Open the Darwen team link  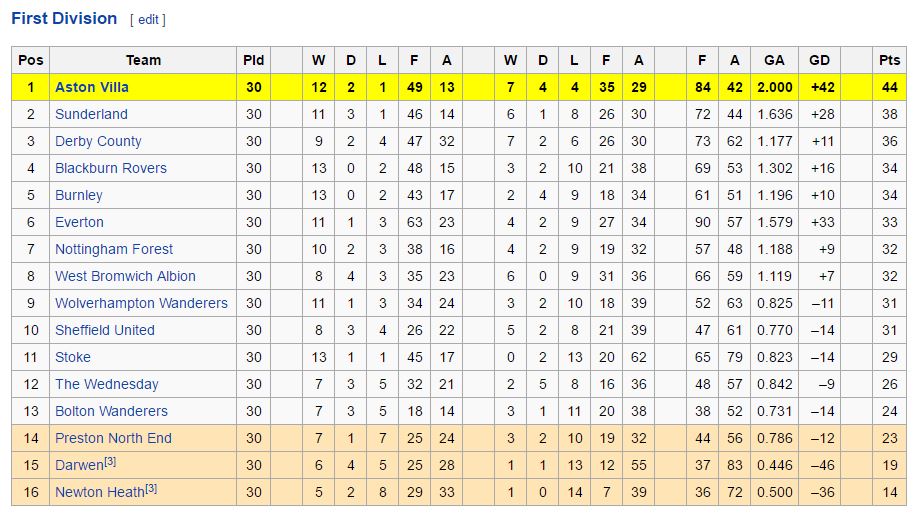[79, 466]
